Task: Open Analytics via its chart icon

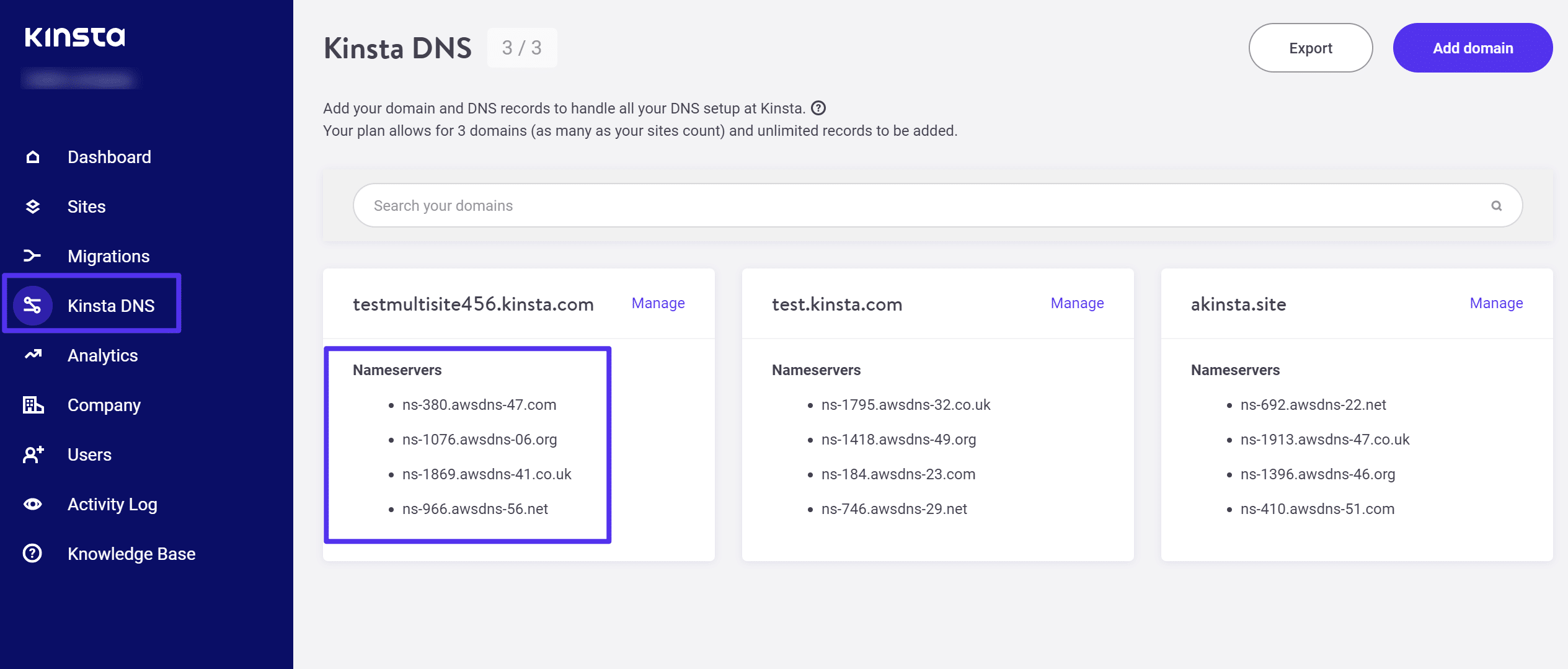Action: point(32,355)
